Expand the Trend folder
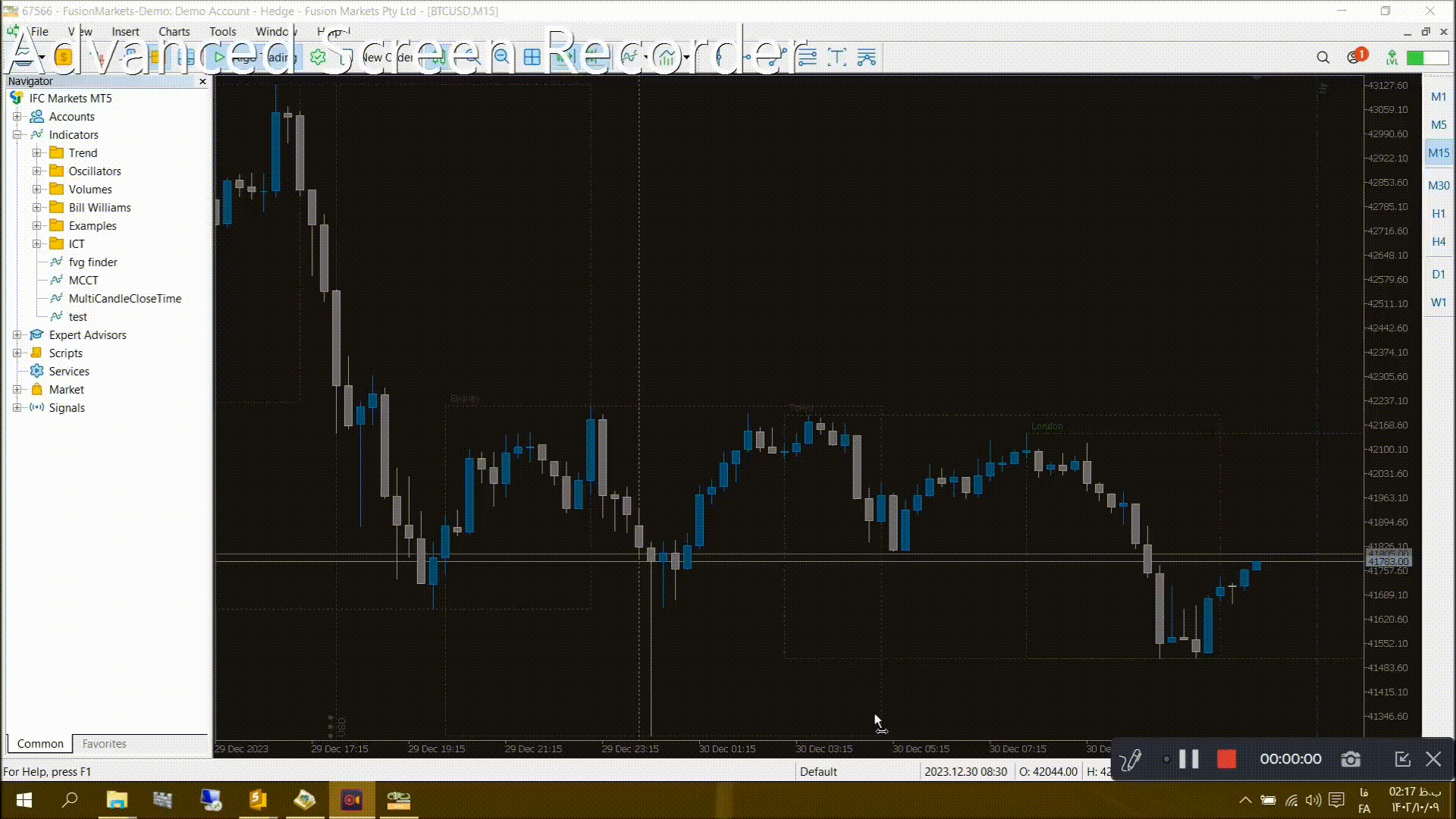 click(36, 153)
